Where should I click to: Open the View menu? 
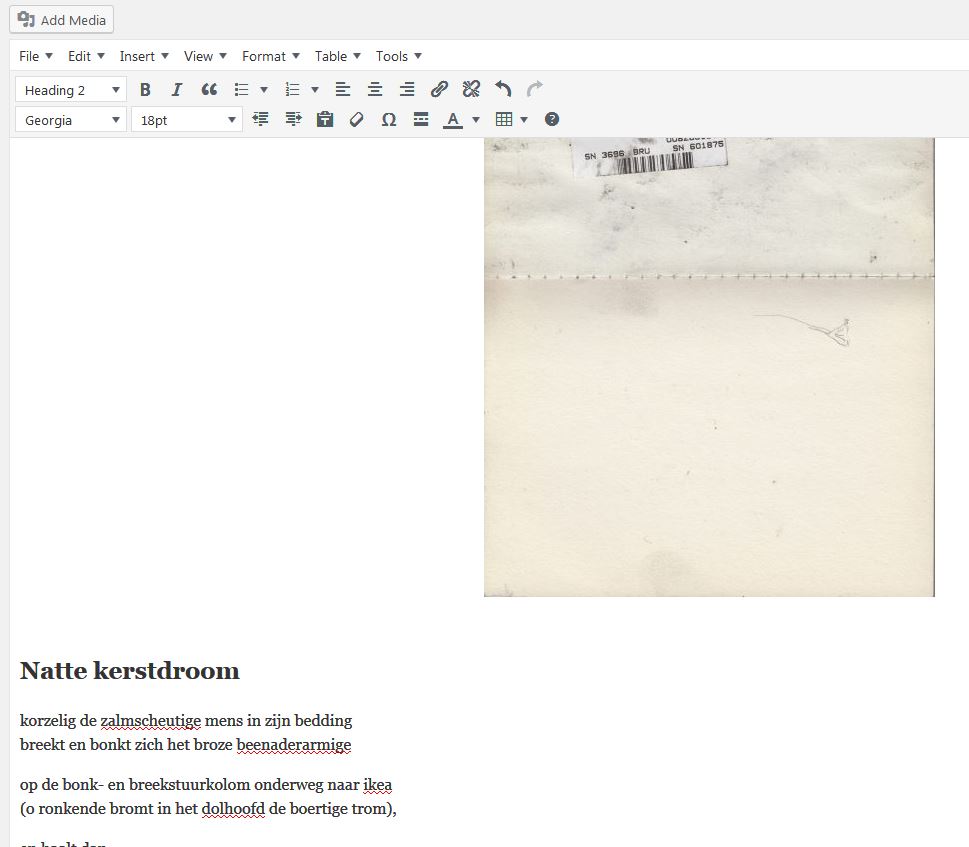[x=205, y=56]
